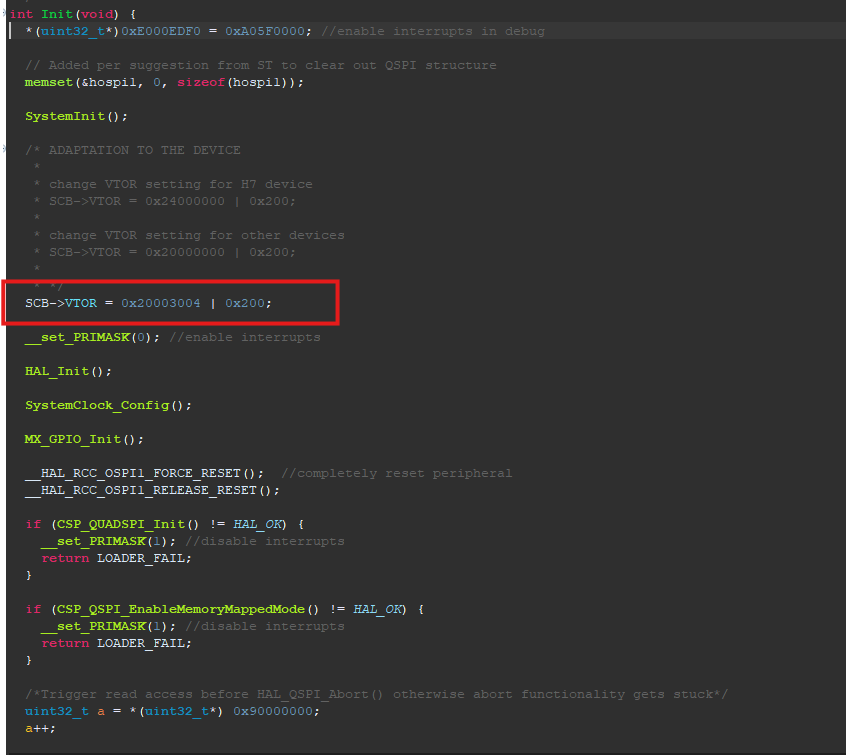Image resolution: width=846 pixels, height=755 pixels.
Task: Collapse the ADAPTATION comment block marker
Action: (x=6, y=149)
